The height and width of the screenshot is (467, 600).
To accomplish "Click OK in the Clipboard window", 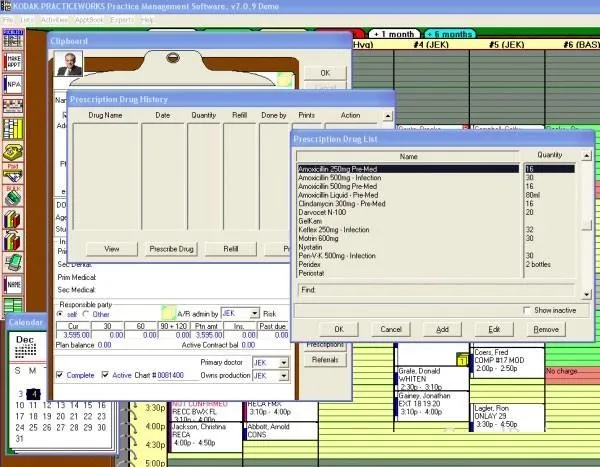I will coord(325,73).
